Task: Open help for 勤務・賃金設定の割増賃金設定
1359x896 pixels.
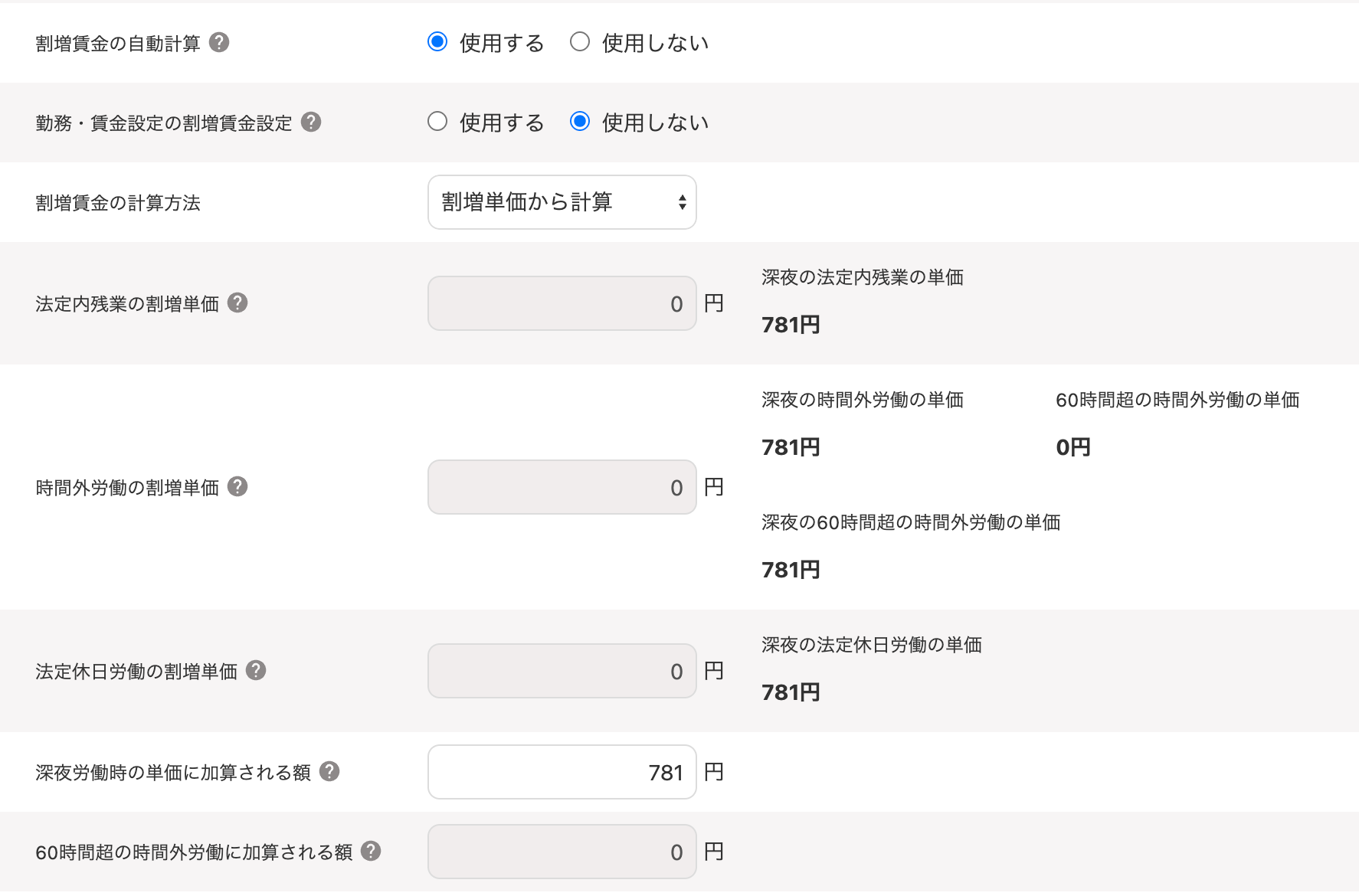Action: 311,123
